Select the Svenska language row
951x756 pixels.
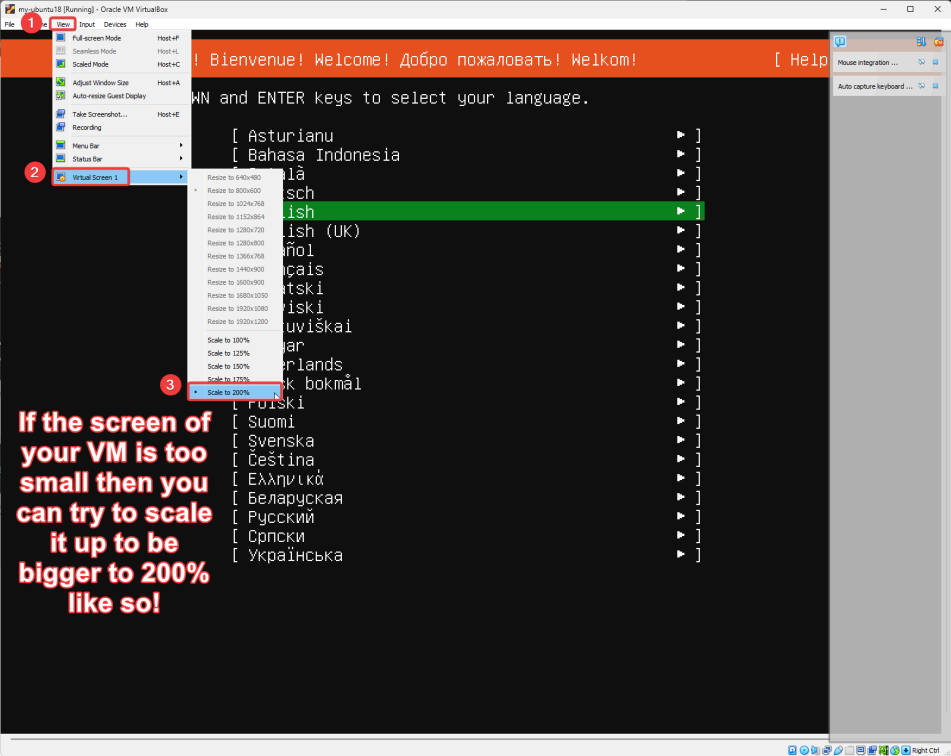point(466,440)
